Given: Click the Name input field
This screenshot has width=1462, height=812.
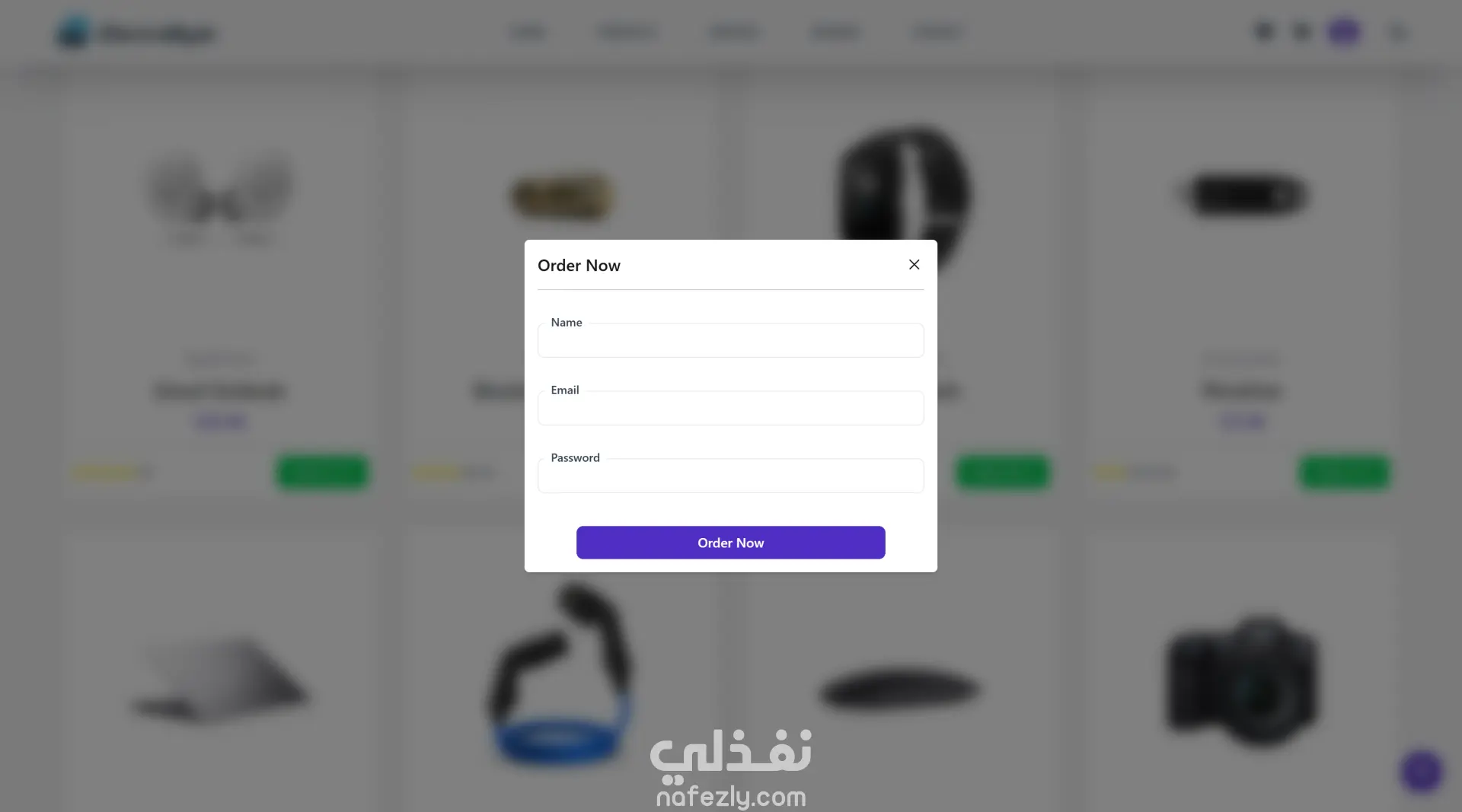Looking at the screenshot, I should tap(730, 340).
